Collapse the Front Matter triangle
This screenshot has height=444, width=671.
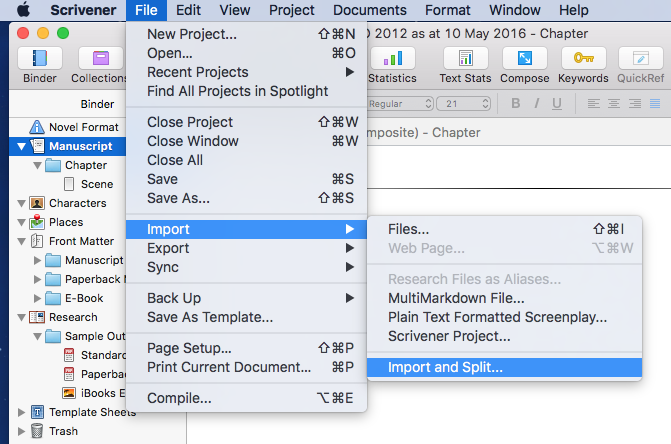21,242
